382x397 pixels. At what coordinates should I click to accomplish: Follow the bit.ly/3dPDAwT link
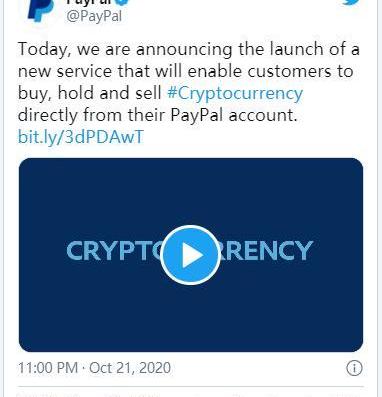(81, 137)
